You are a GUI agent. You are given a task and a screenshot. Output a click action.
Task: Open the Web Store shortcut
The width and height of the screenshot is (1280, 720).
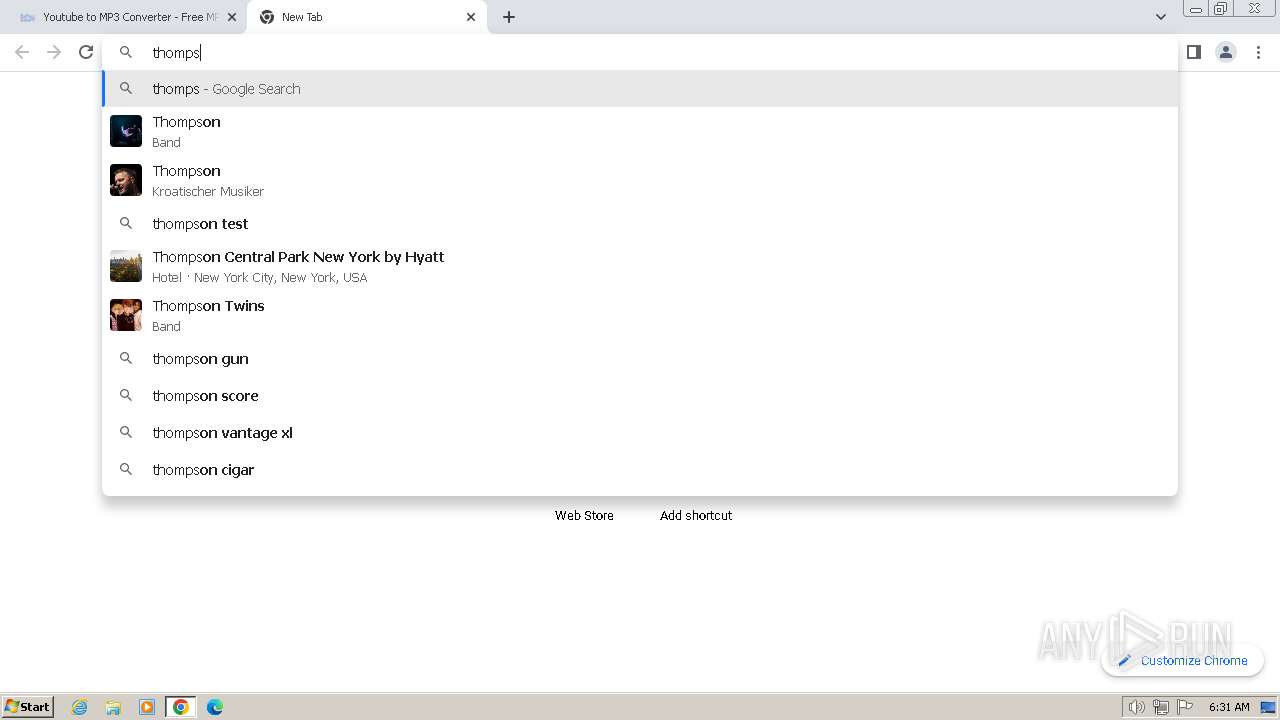(584, 515)
